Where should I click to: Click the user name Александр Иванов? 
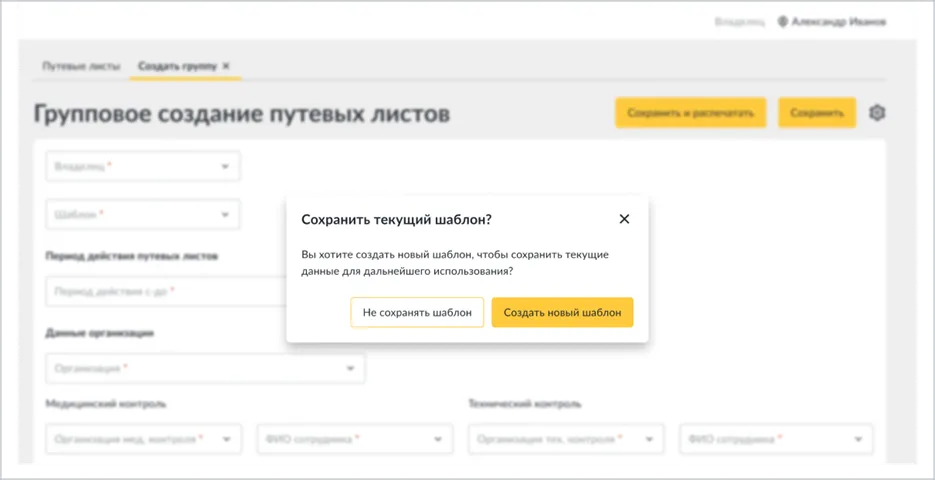coord(838,22)
